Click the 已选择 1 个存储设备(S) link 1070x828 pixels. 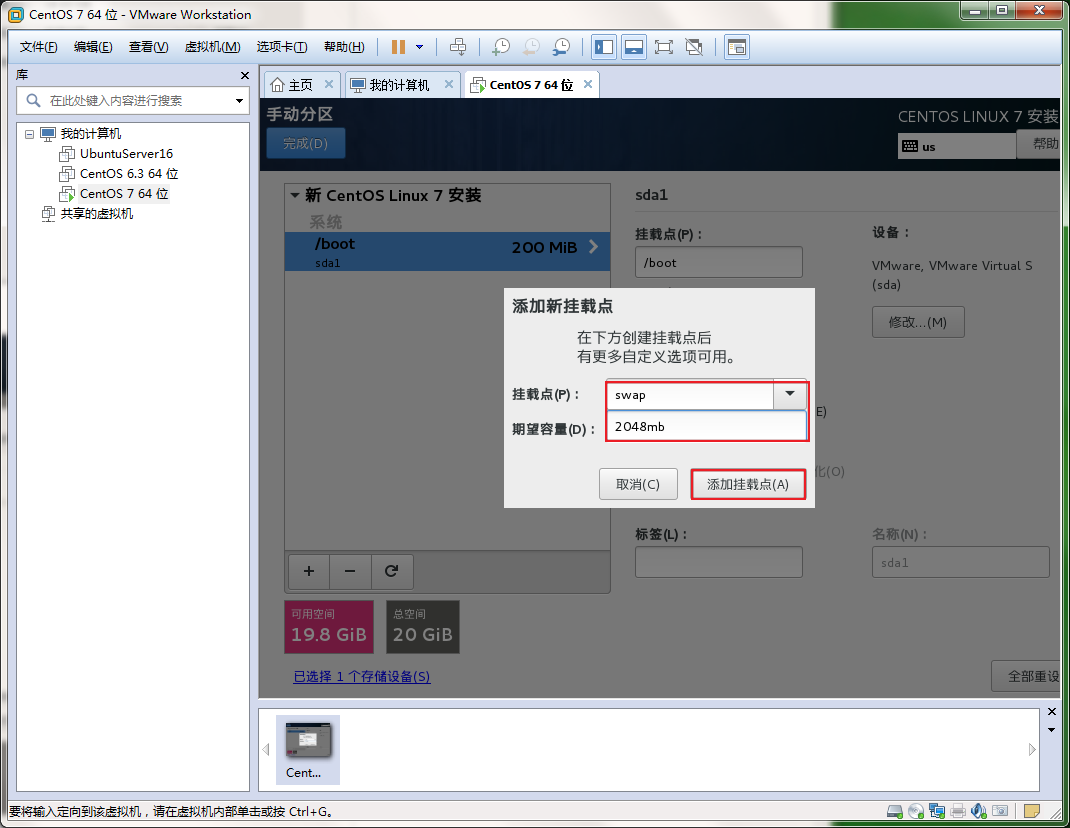click(x=362, y=676)
